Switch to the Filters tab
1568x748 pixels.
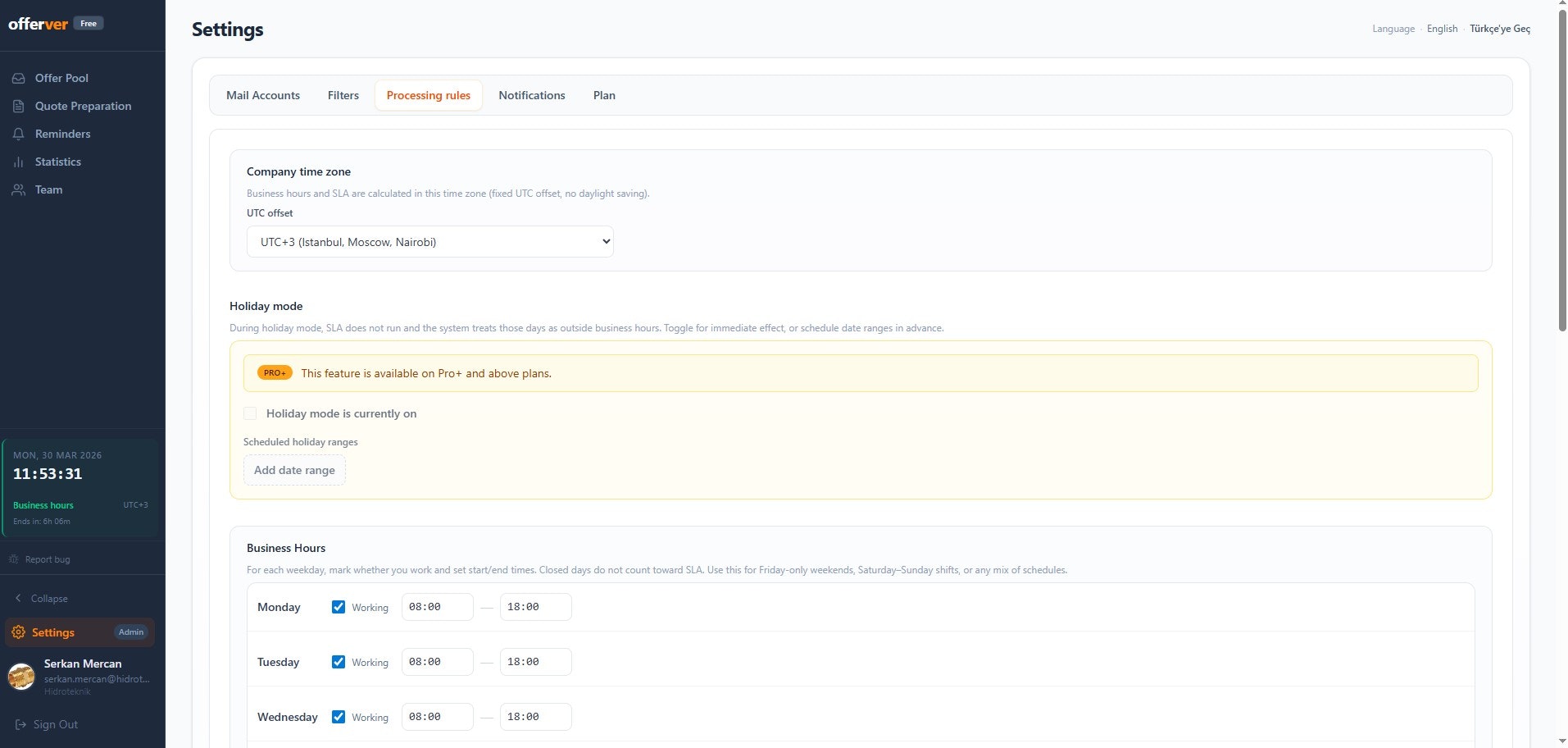coord(343,95)
